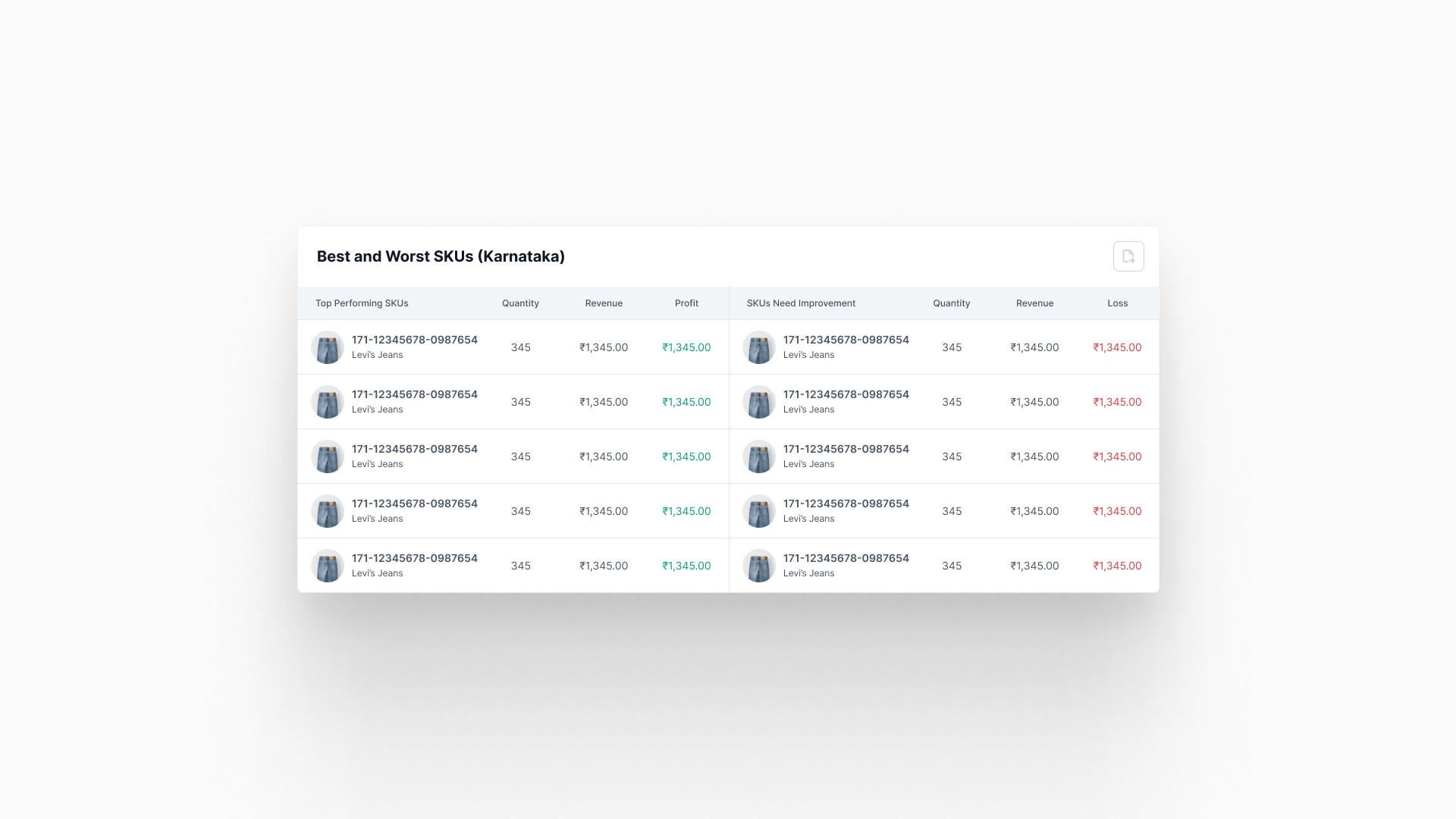The image size is (1456, 819).
Task: Click the Top Performing SKUs column header
Action: click(x=362, y=303)
